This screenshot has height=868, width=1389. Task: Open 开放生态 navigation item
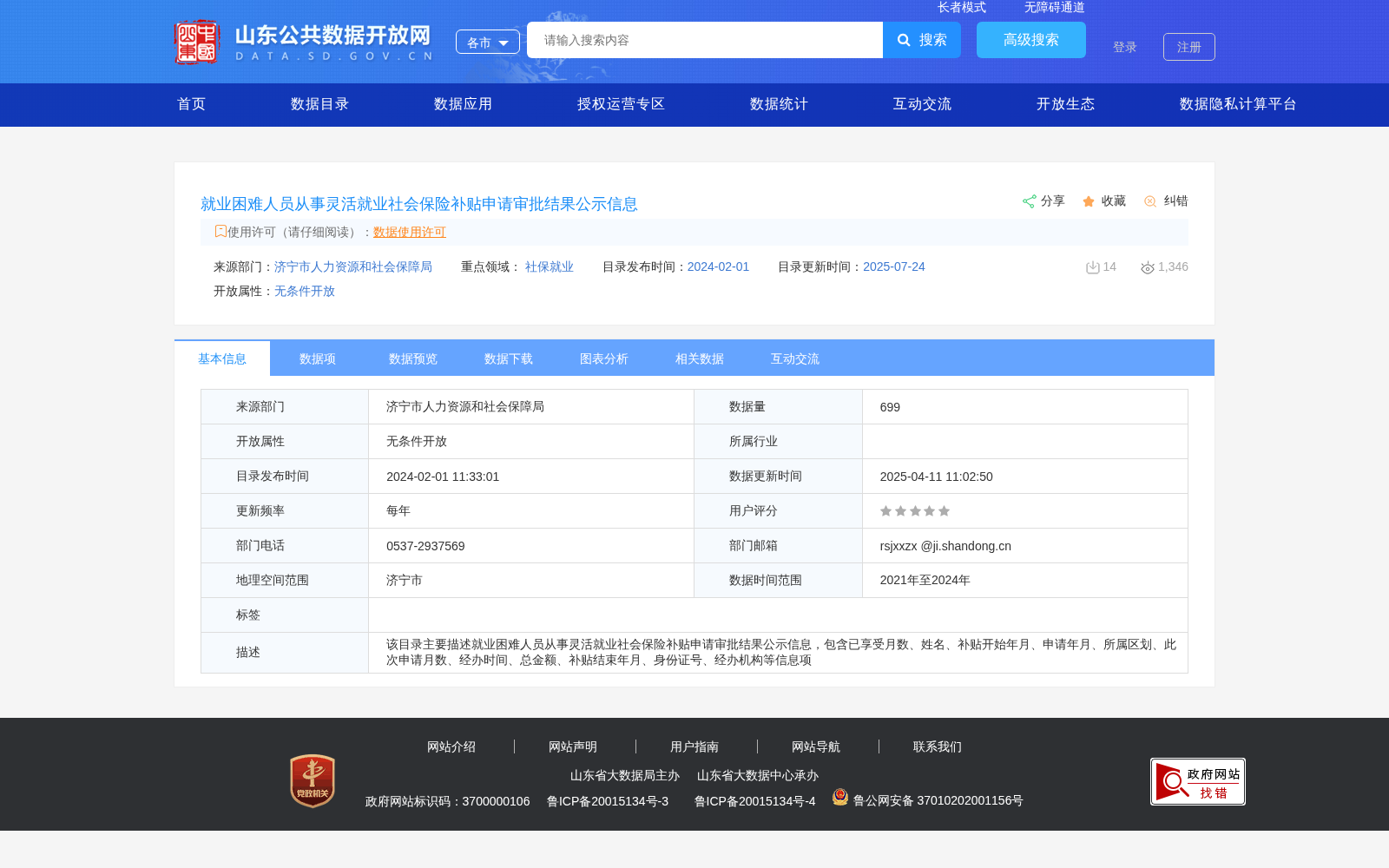[x=1066, y=104]
